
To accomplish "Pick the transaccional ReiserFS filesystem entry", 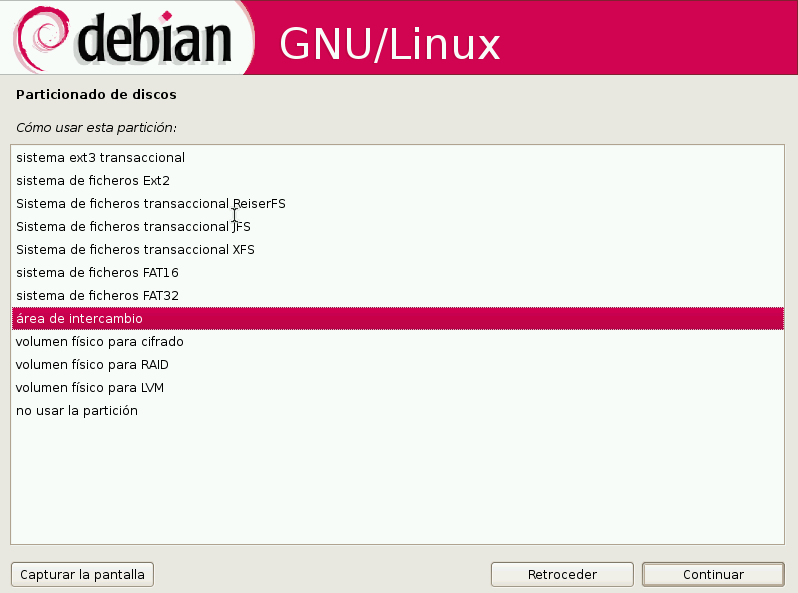I will pyautogui.click(x=397, y=204).
